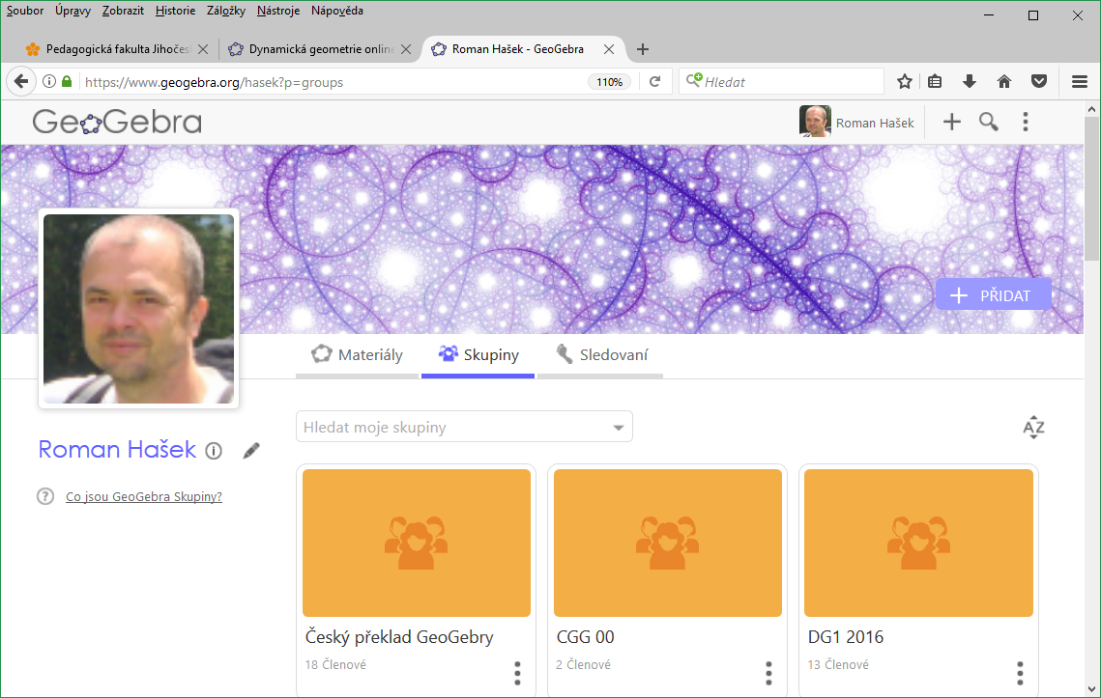Click the Roman Hašek profile name heading
The height and width of the screenshot is (698, 1101).
click(117, 449)
